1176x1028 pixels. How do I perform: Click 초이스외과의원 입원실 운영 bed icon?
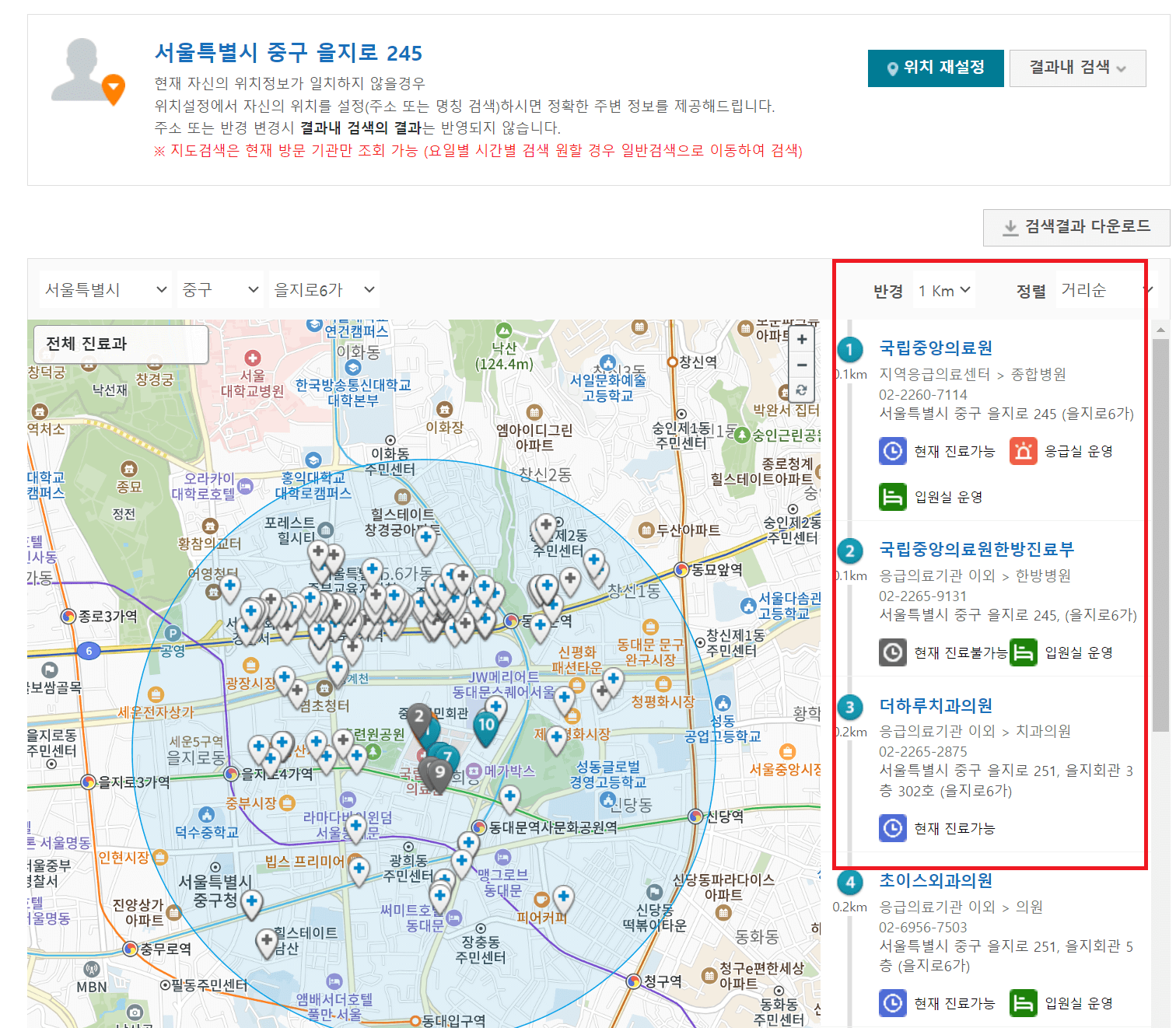(1024, 1003)
